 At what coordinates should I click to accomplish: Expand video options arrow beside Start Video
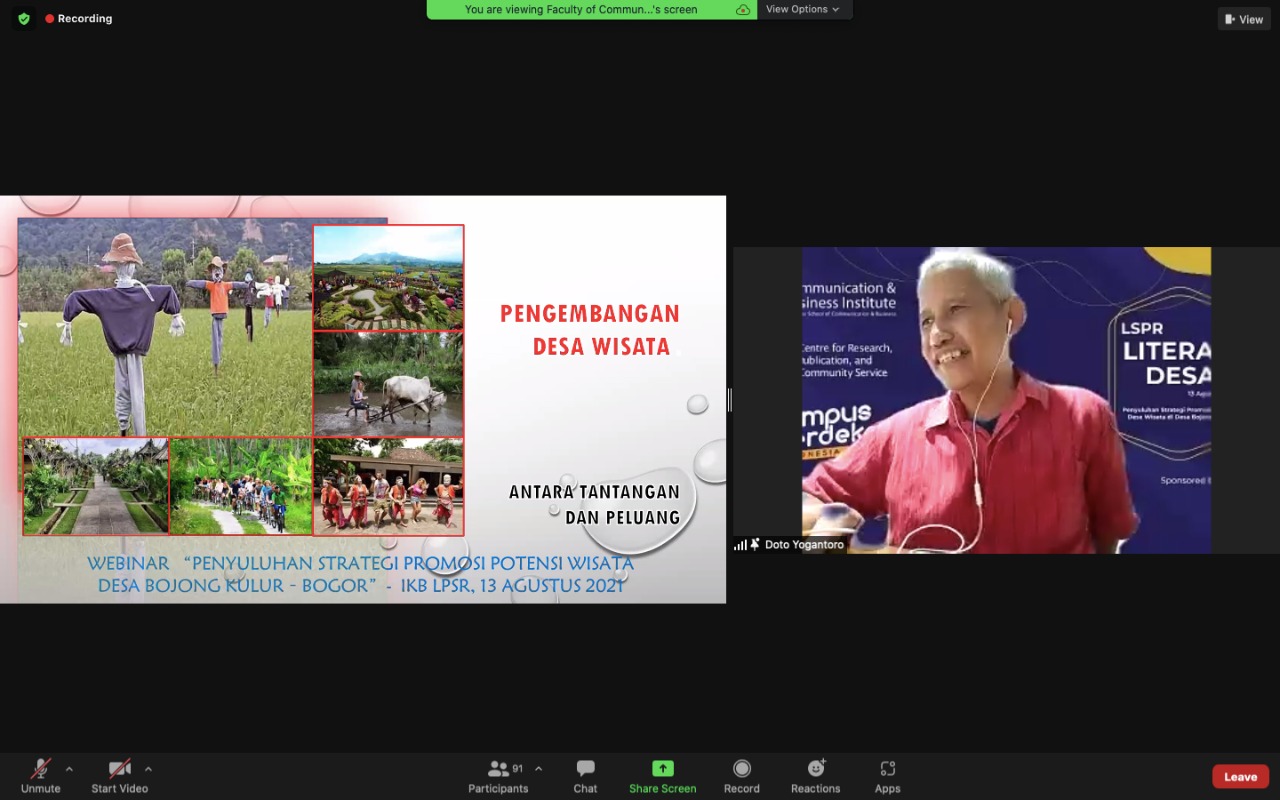pyautogui.click(x=148, y=769)
